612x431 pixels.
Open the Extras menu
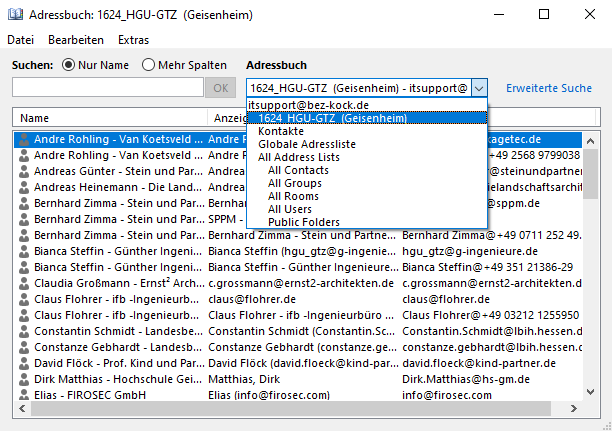pos(133,40)
